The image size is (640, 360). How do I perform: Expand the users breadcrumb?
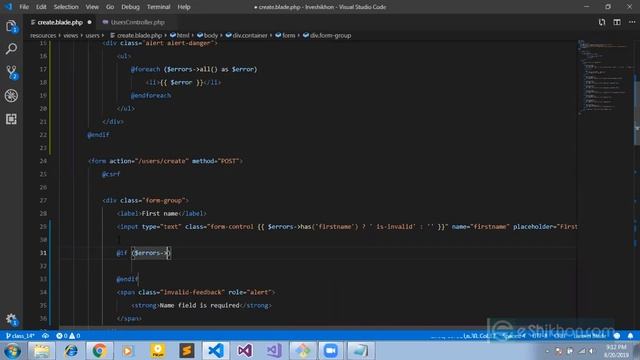pos(92,36)
